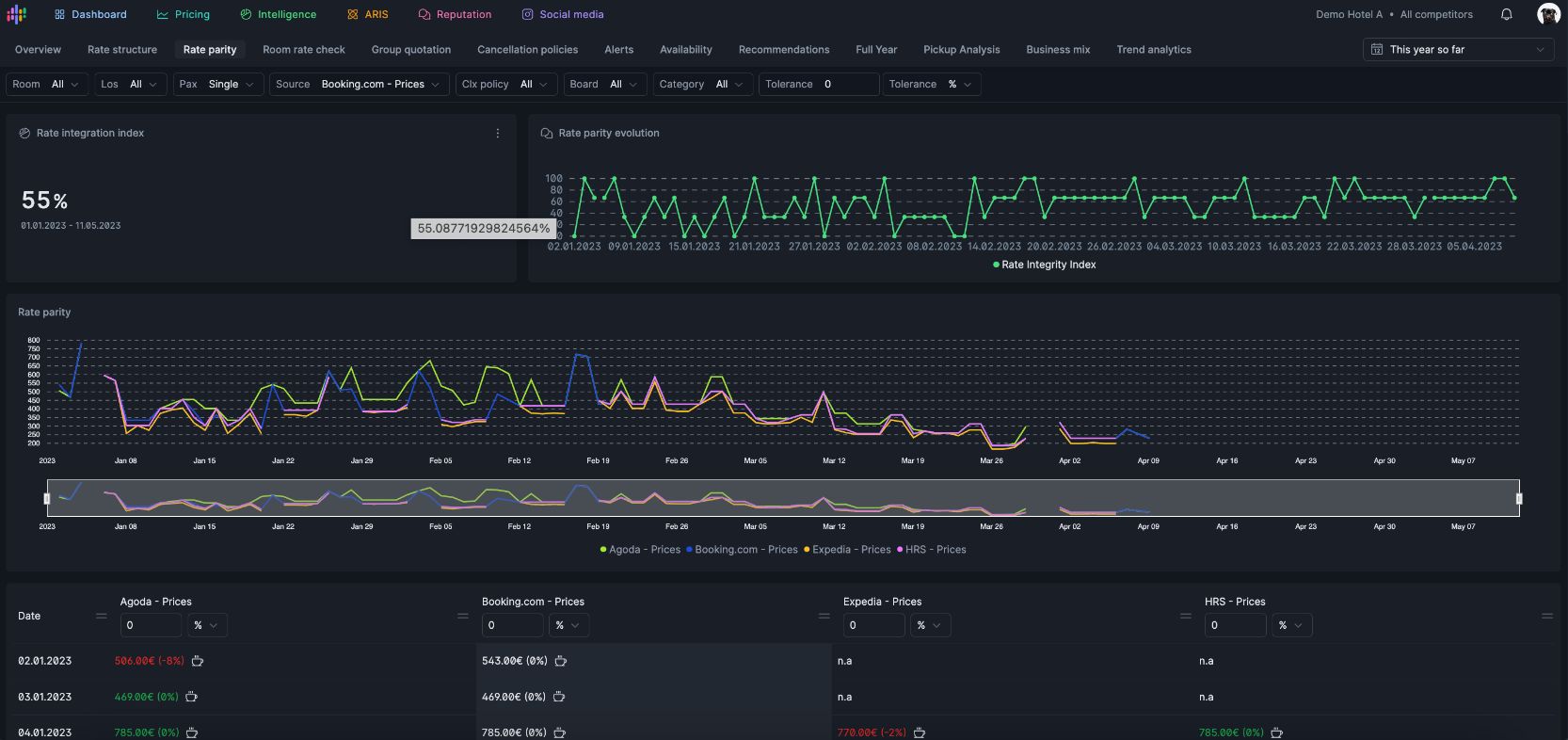Open the notifications bell icon
The image size is (1568, 740).
pyautogui.click(x=1506, y=14)
